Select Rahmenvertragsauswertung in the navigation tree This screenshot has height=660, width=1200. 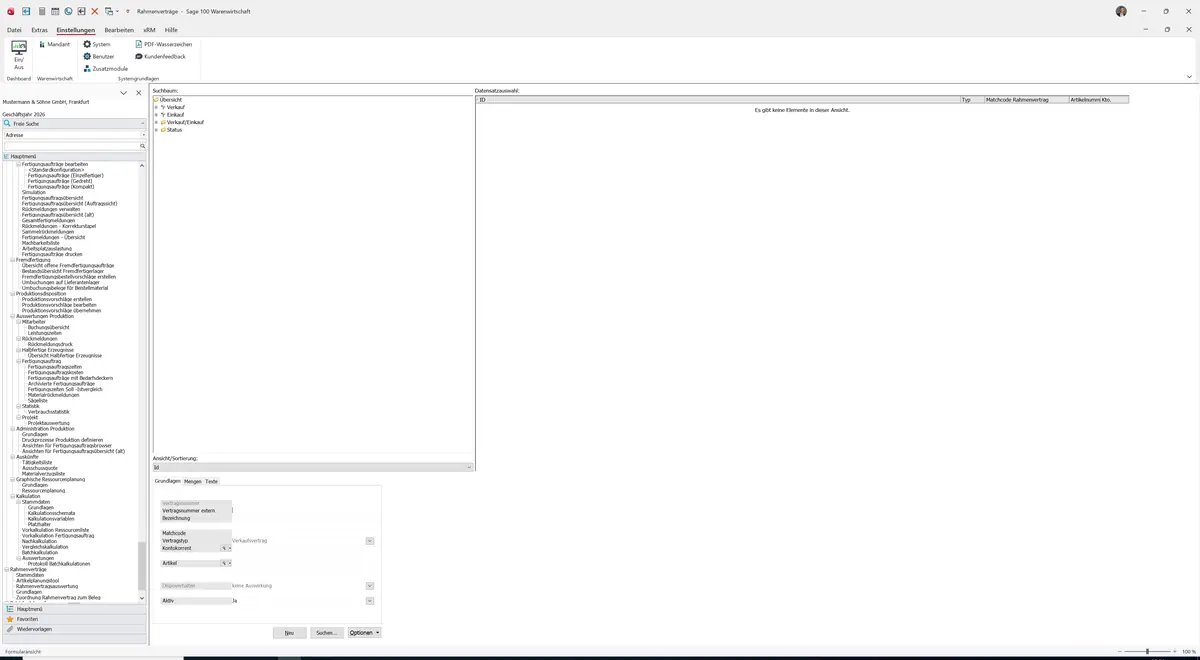(47, 586)
